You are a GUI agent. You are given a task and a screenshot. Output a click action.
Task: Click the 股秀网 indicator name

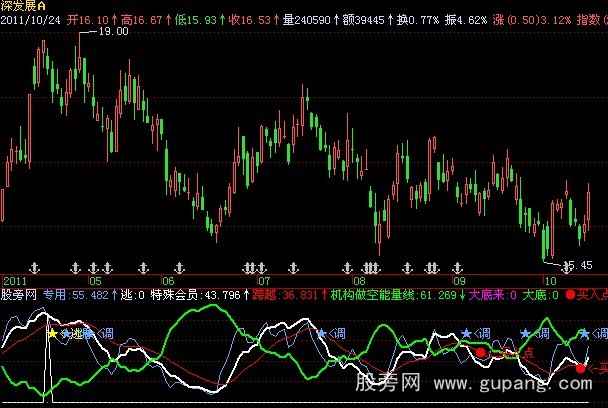pyautogui.click(x=19, y=295)
